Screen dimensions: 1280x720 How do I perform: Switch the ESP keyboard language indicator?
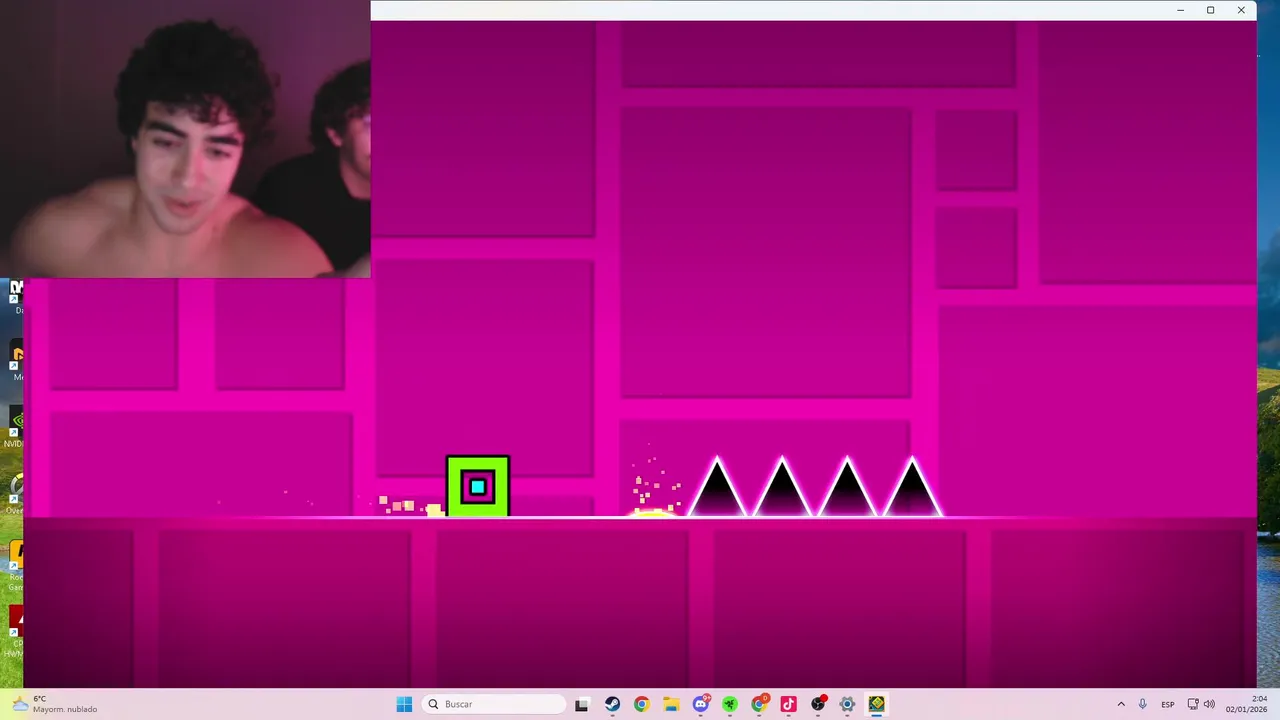(1168, 704)
